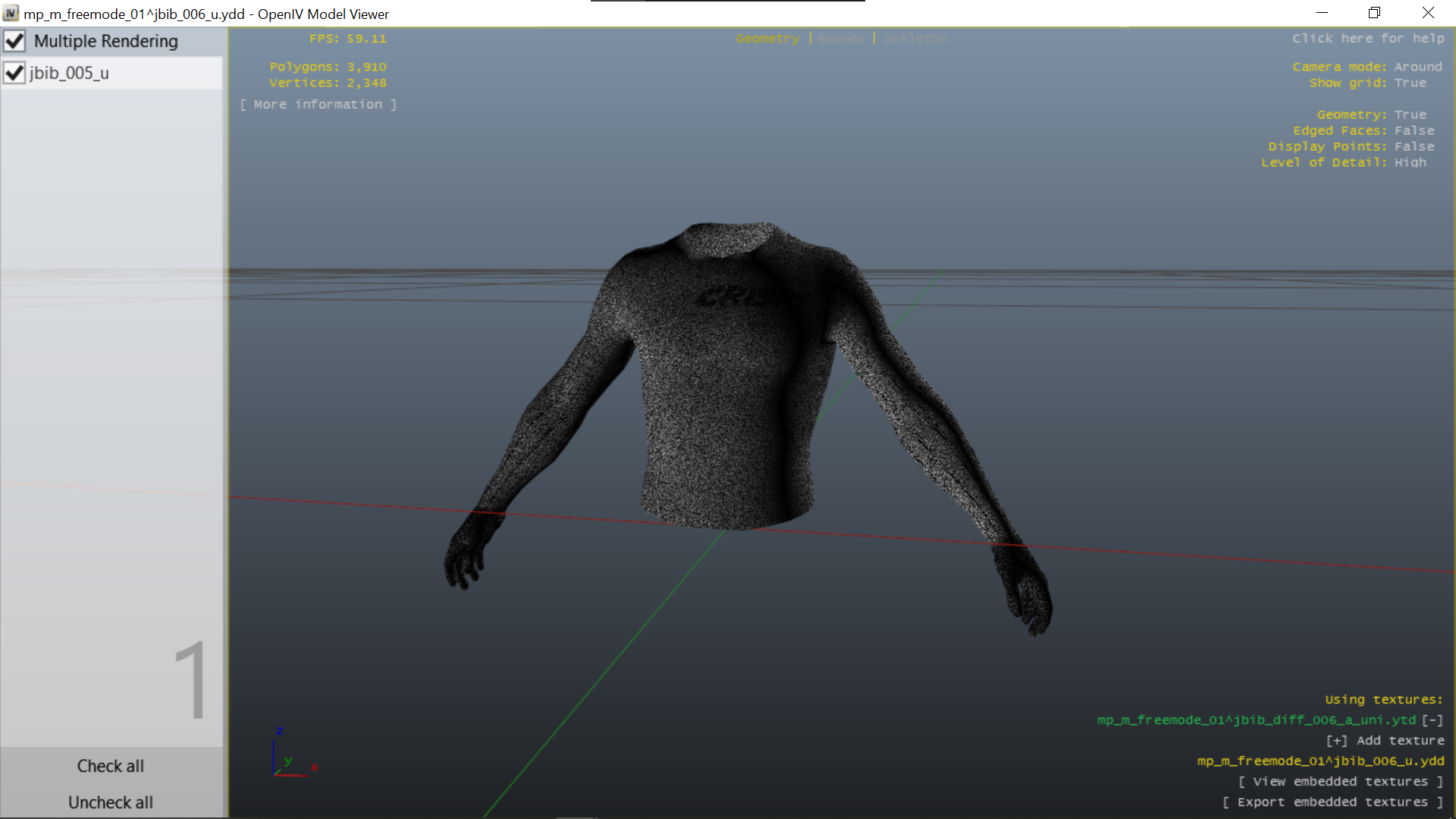Remove texture using the [-] icon
The width and height of the screenshot is (1456, 819).
click(x=1432, y=720)
